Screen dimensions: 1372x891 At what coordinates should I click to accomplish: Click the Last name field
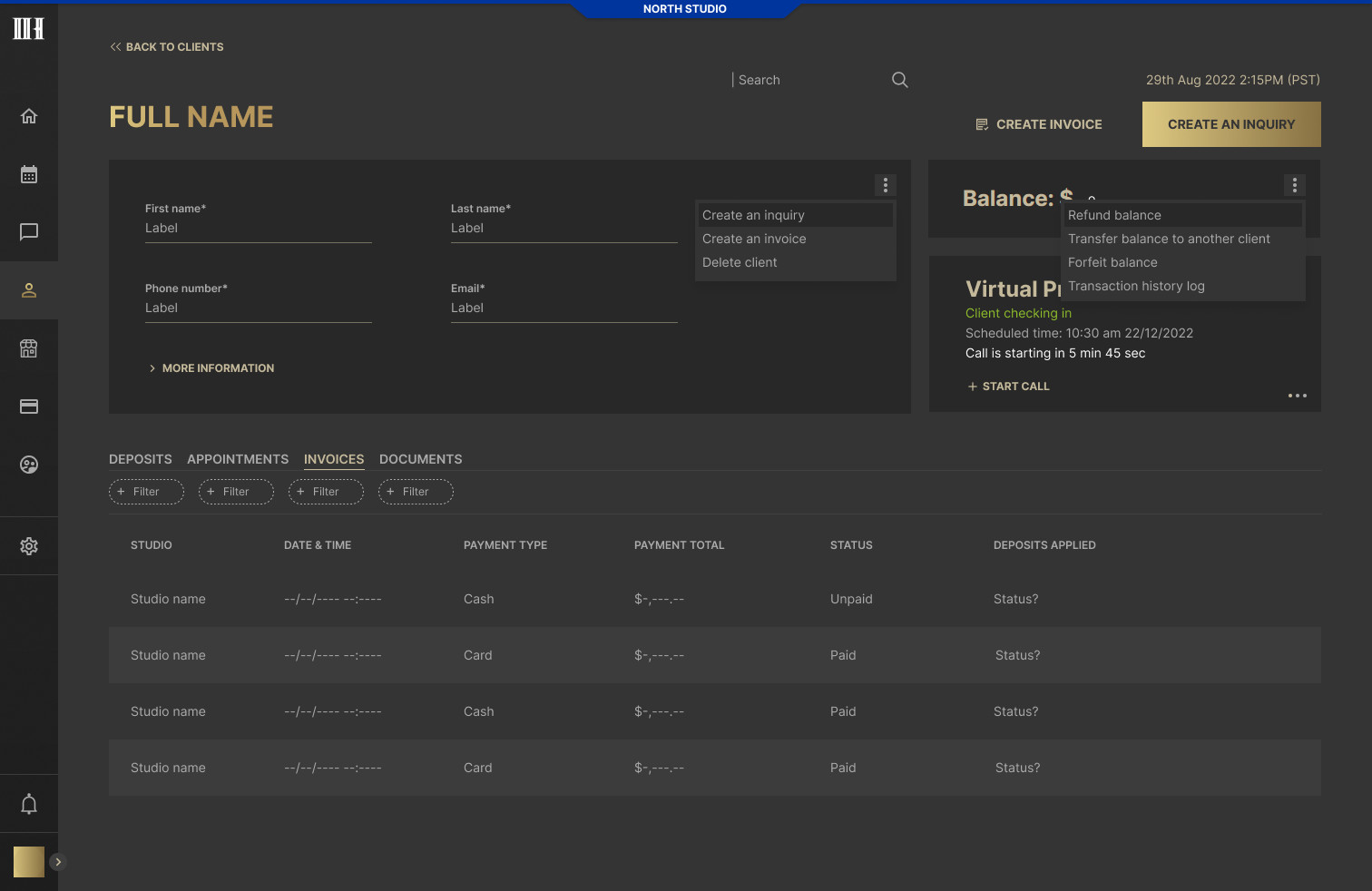(x=564, y=229)
